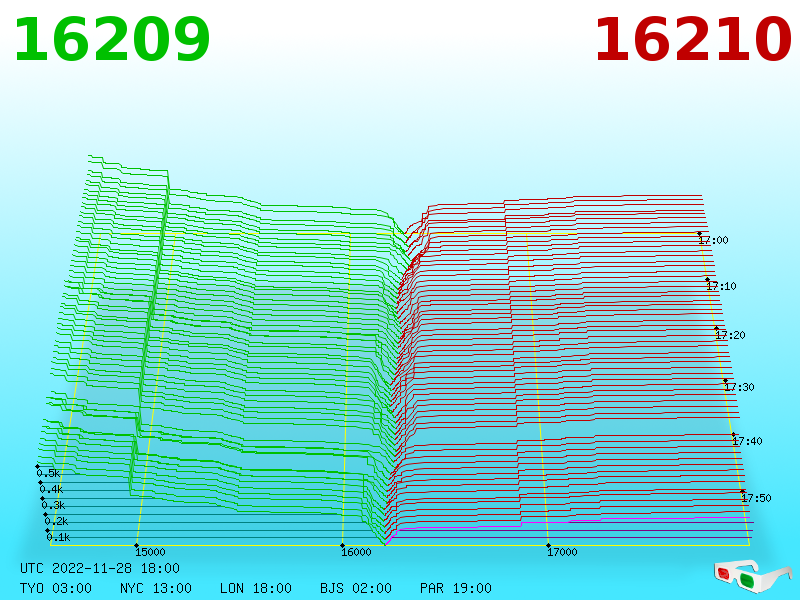Click the BJS 02:00 time label

[356, 588]
